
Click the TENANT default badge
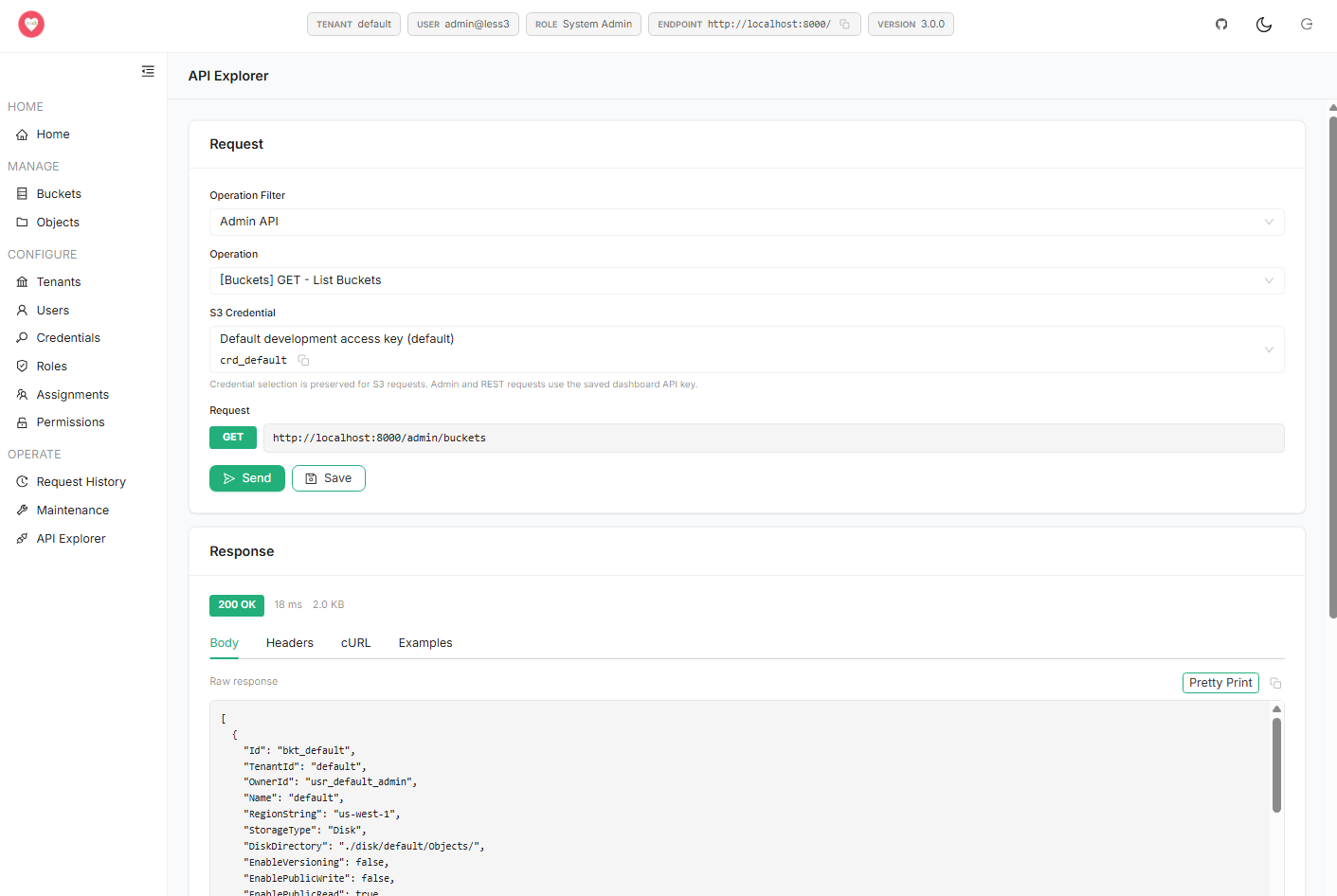[353, 24]
